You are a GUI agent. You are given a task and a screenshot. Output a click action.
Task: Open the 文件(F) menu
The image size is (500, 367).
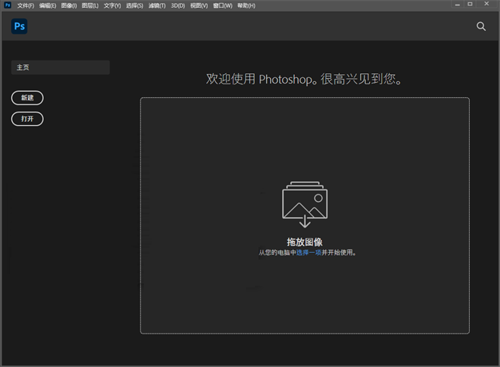[26, 6]
